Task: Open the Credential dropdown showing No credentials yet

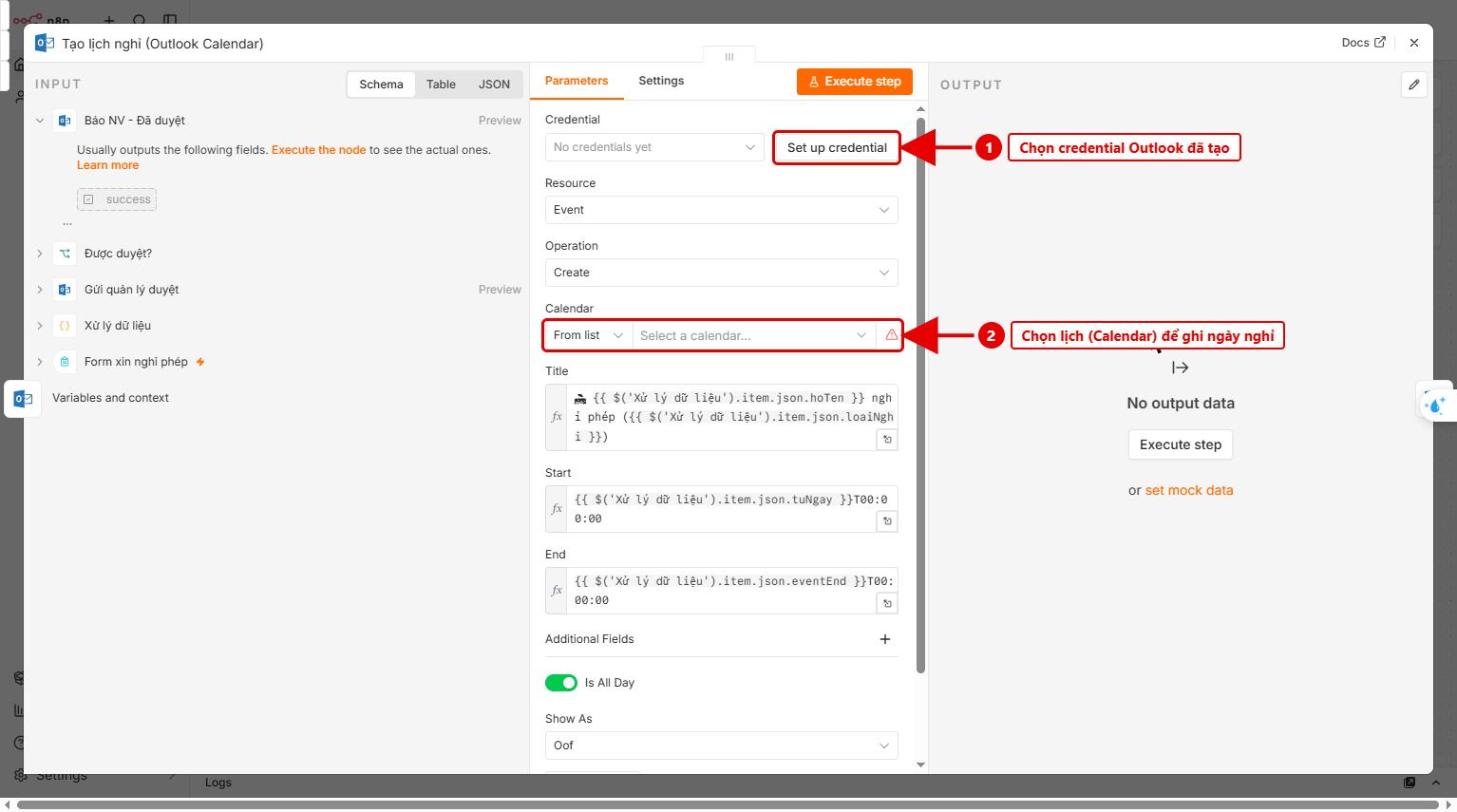Action: 655,147
